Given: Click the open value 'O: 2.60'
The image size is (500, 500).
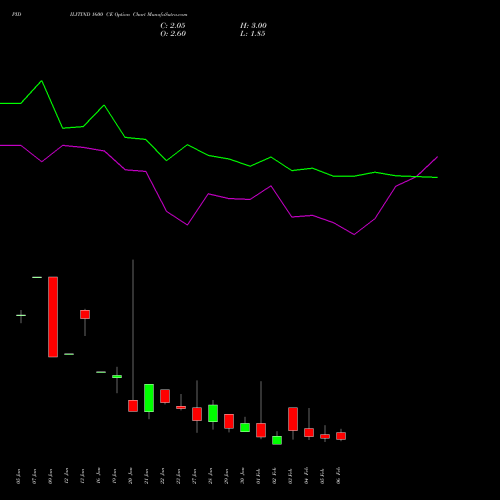Looking at the screenshot, I should coord(173,34).
